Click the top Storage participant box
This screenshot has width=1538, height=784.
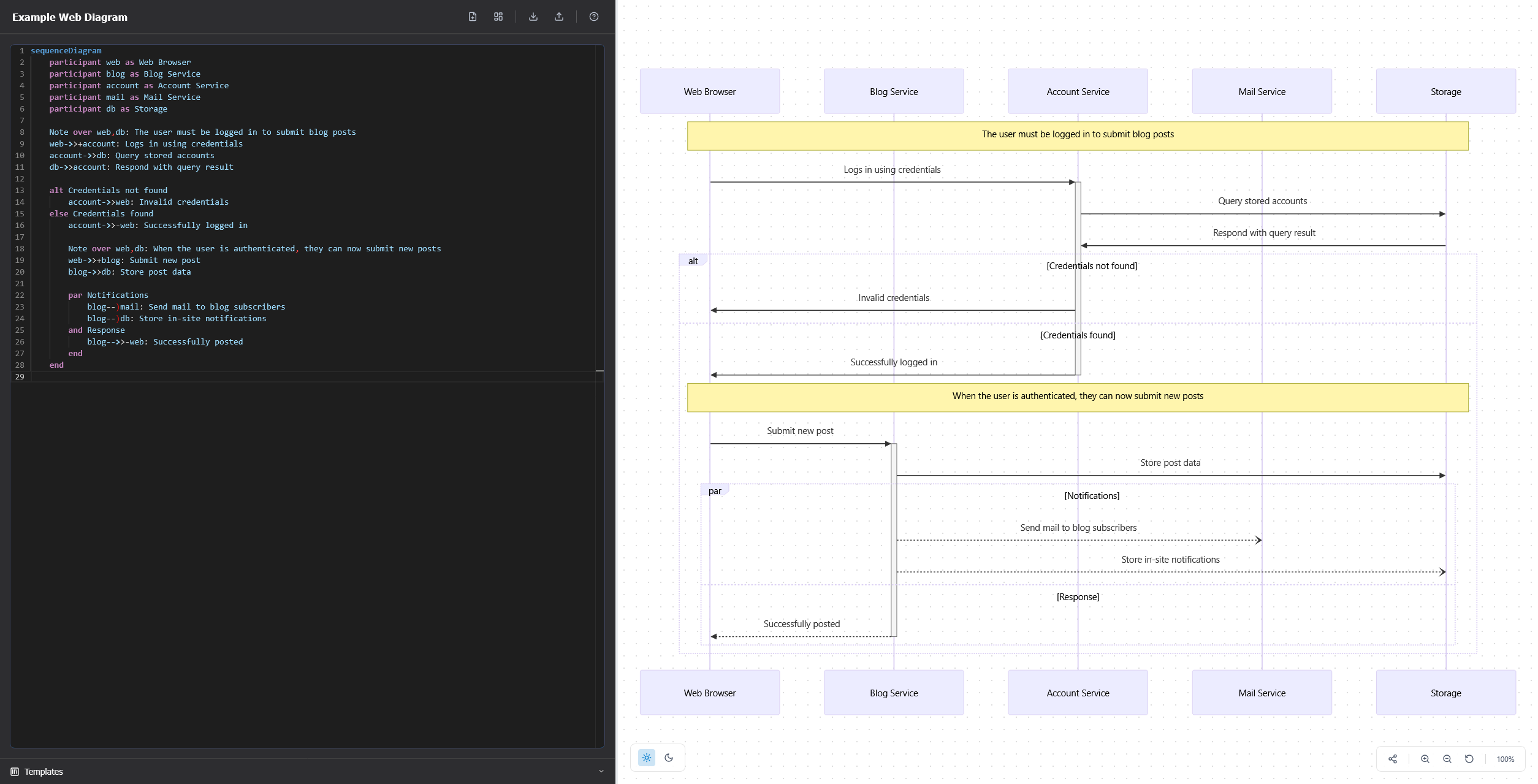click(x=1445, y=91)
